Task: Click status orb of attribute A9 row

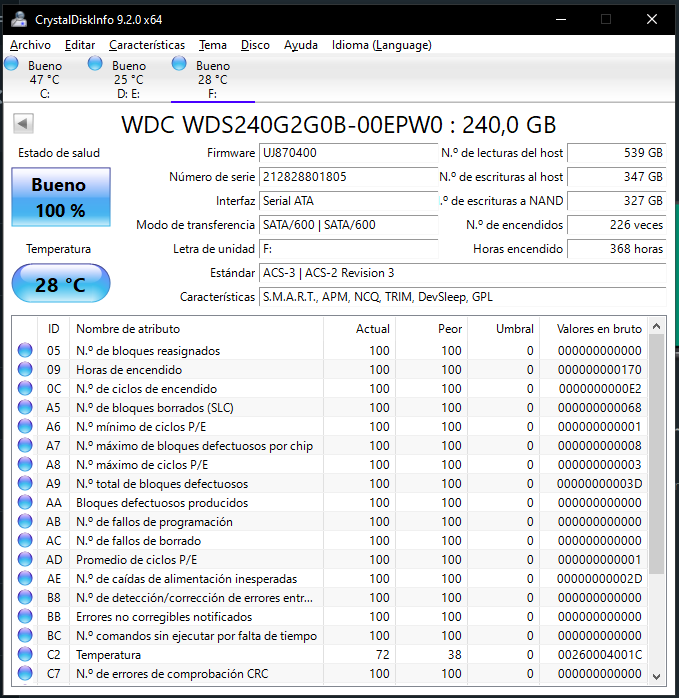Action: point(25,483)
